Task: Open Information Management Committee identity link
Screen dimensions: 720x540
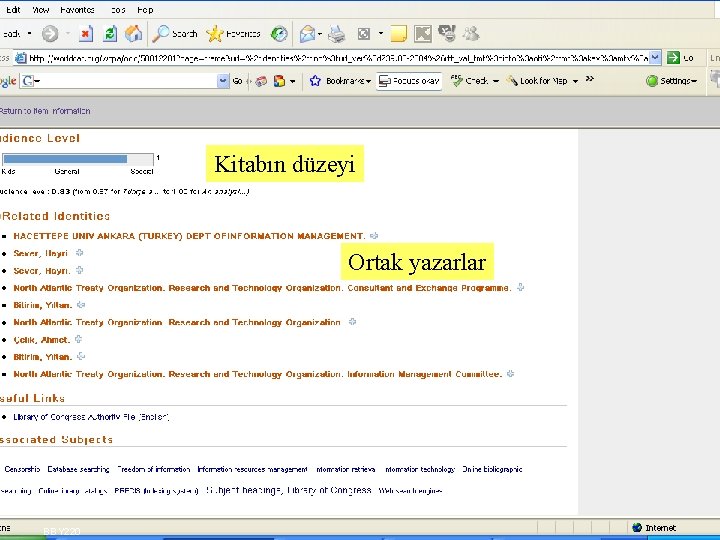Action: click(257, 374)
